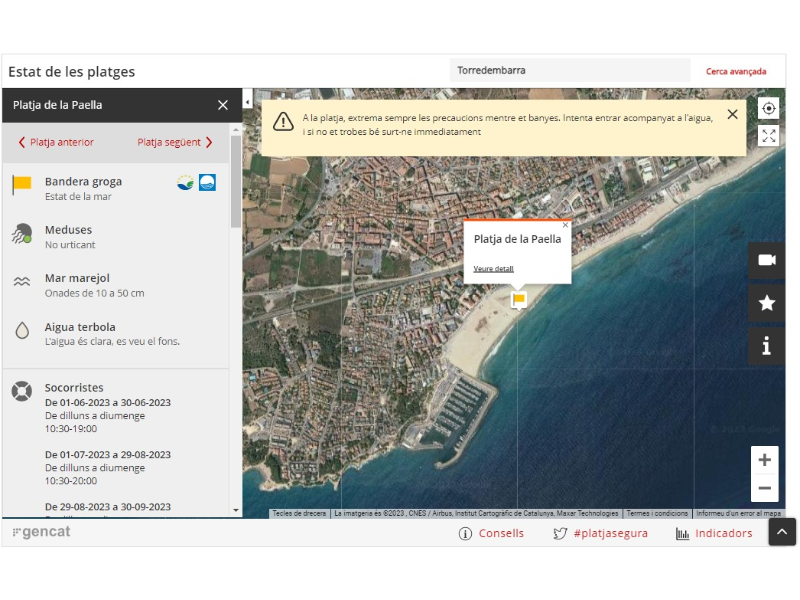Click the favorites star icon
Image resolution: width=800 pixels, height=600 pixels.
[x=767, y=303]
